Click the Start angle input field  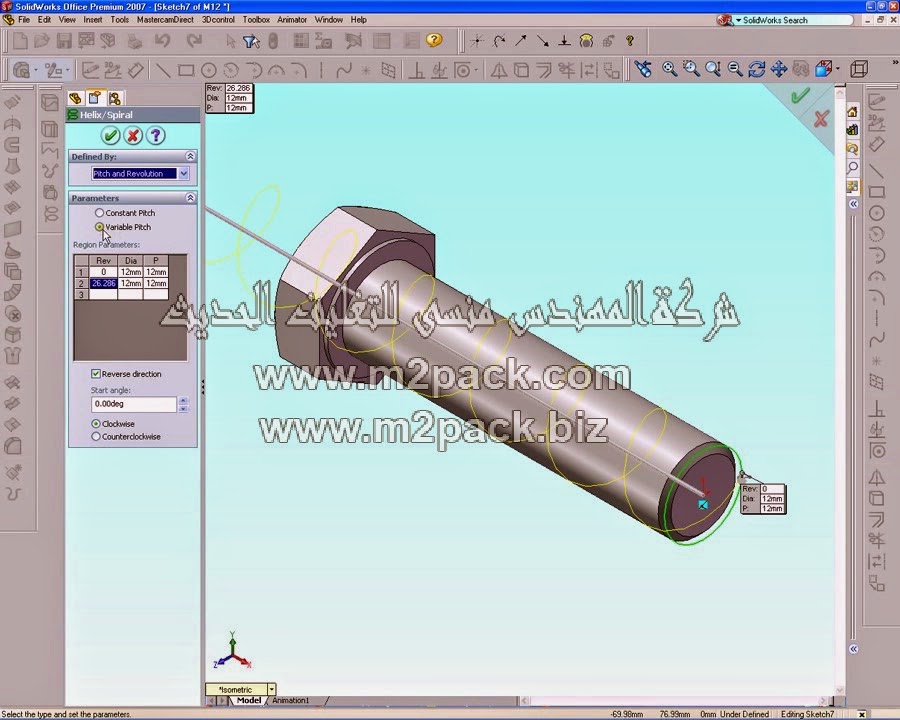[134, 404]
